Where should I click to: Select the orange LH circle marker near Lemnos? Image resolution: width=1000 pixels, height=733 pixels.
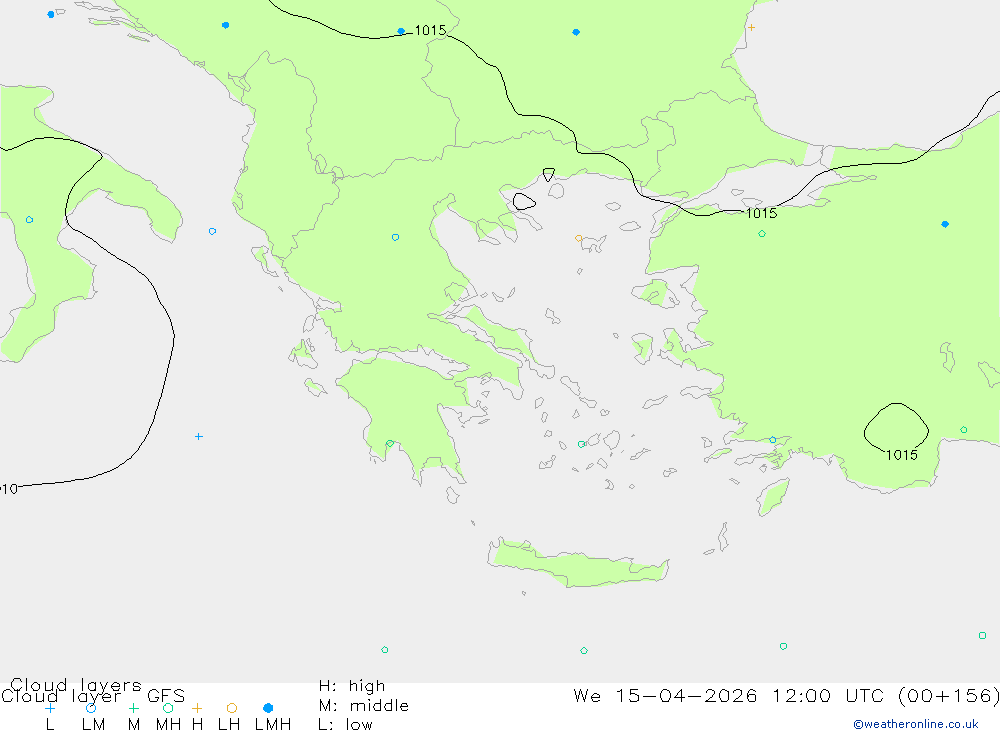tap(578, 239)
